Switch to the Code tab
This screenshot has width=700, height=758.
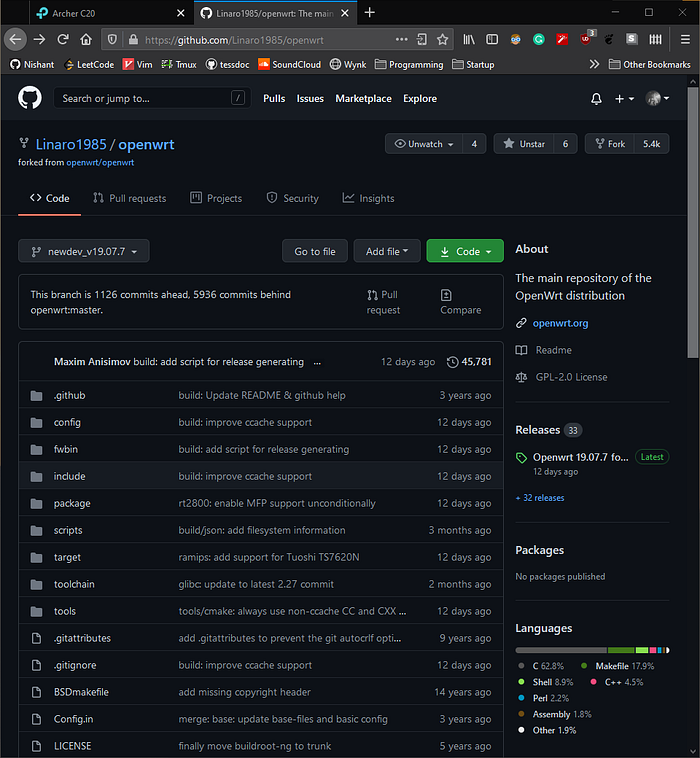pos(49,198)
